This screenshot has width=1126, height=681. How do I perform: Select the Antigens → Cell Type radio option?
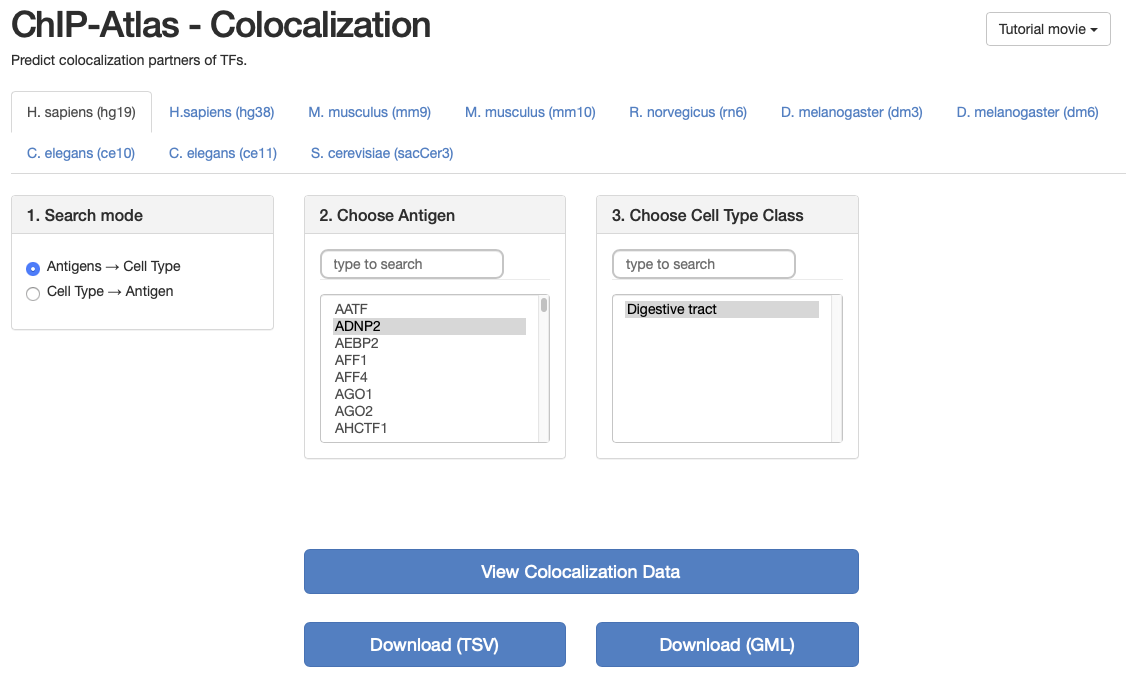pyautogui.click(x=33, y=268)
